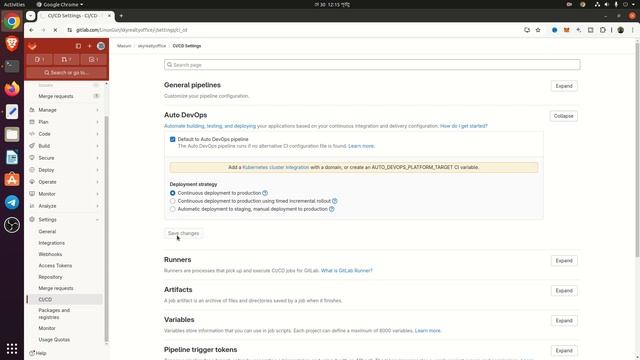
Task: Click the Deploy section icon
Action: (x=32, y=170)
